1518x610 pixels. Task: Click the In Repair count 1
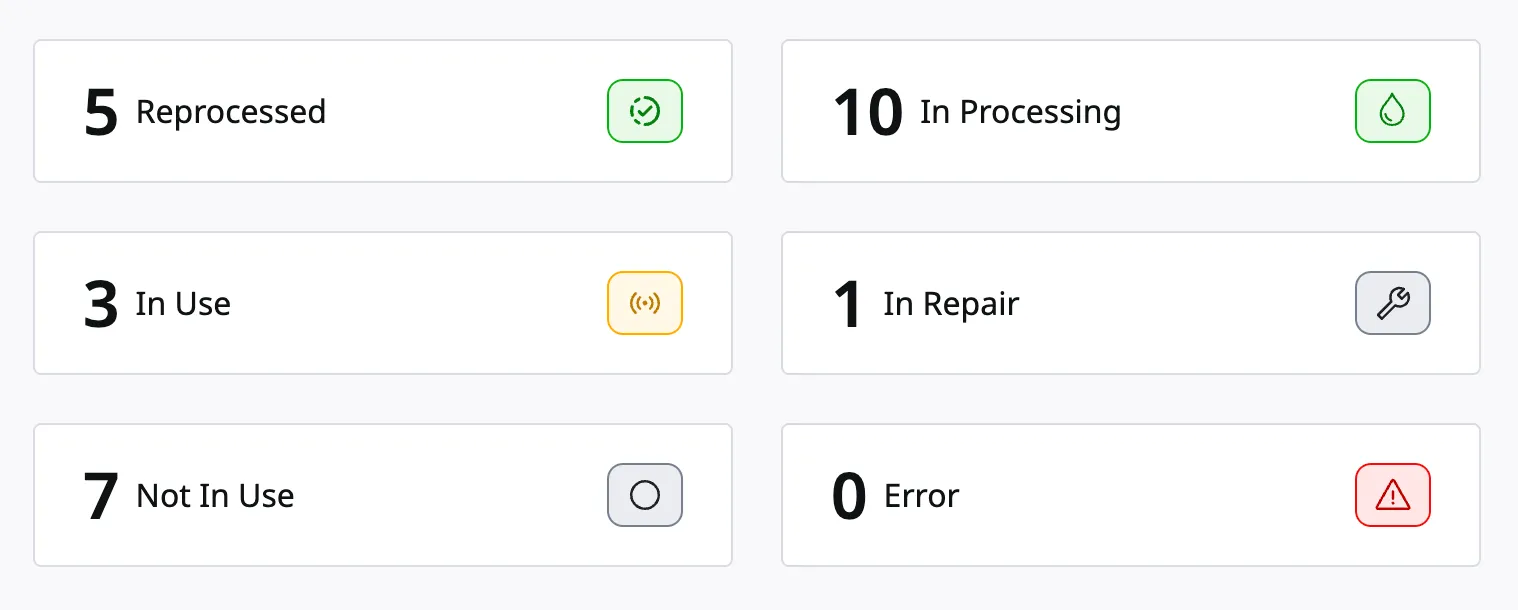click(848, 304)
